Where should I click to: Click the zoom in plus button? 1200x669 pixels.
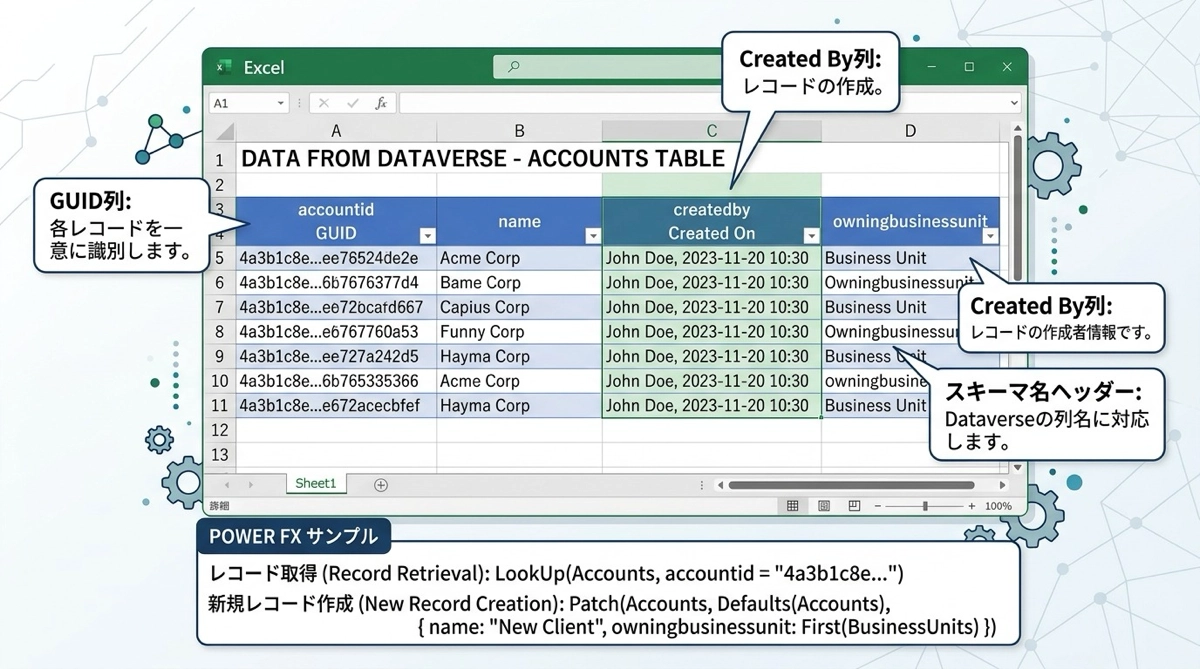coord(971,506)
